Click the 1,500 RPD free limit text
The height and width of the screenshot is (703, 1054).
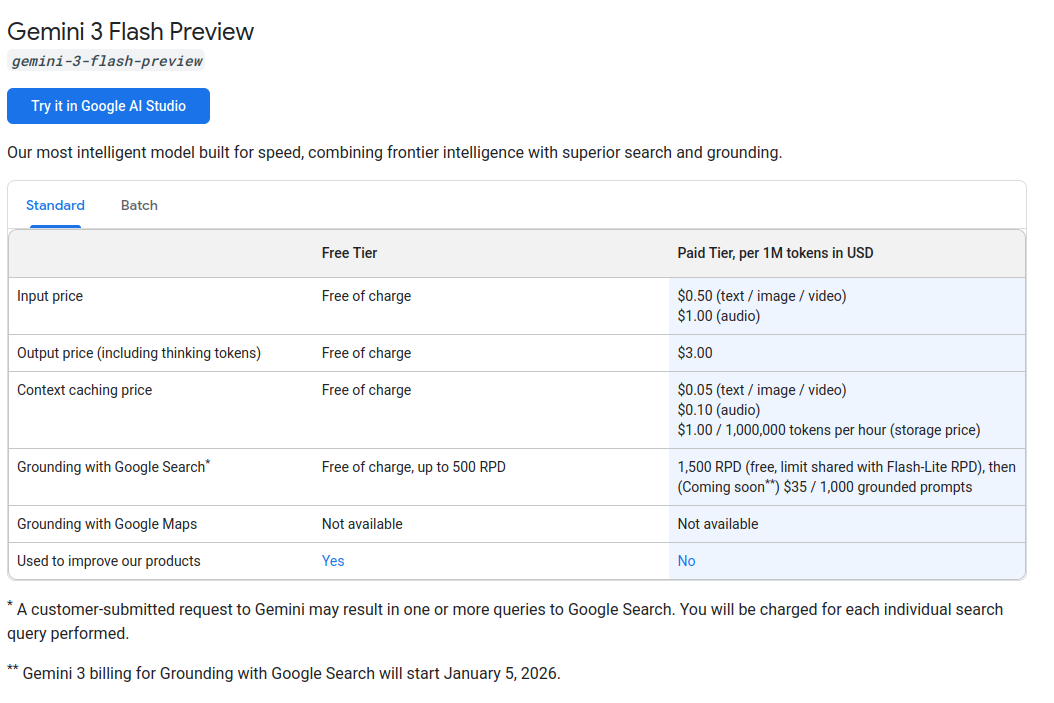(x=846, y=467)
